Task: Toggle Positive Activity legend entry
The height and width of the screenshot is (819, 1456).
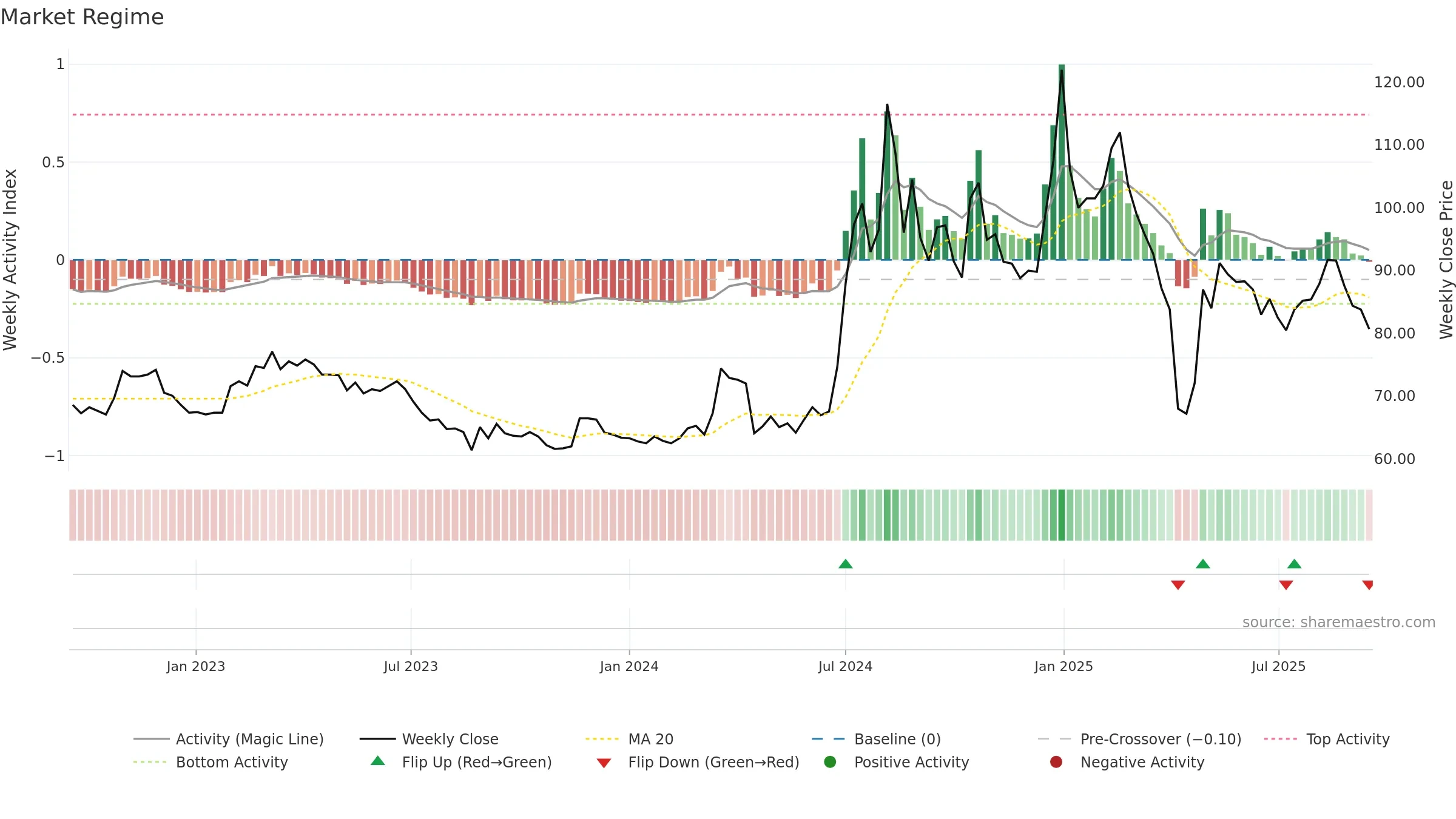Action: point(896,762)
